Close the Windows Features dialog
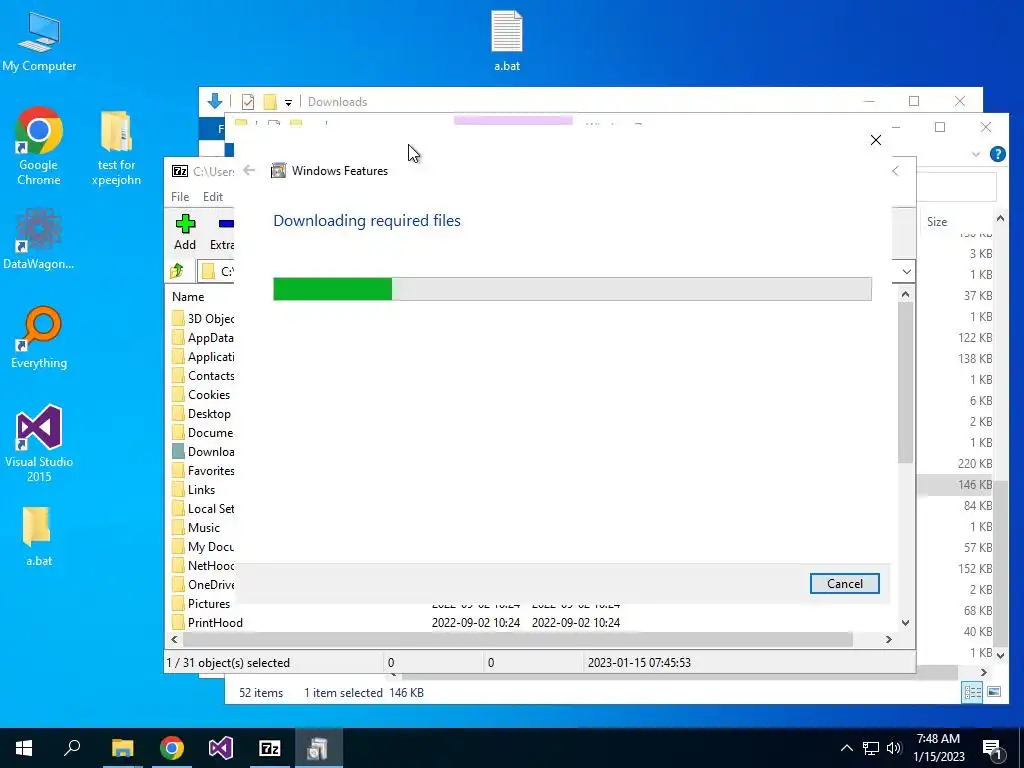 tap(876, 140)
